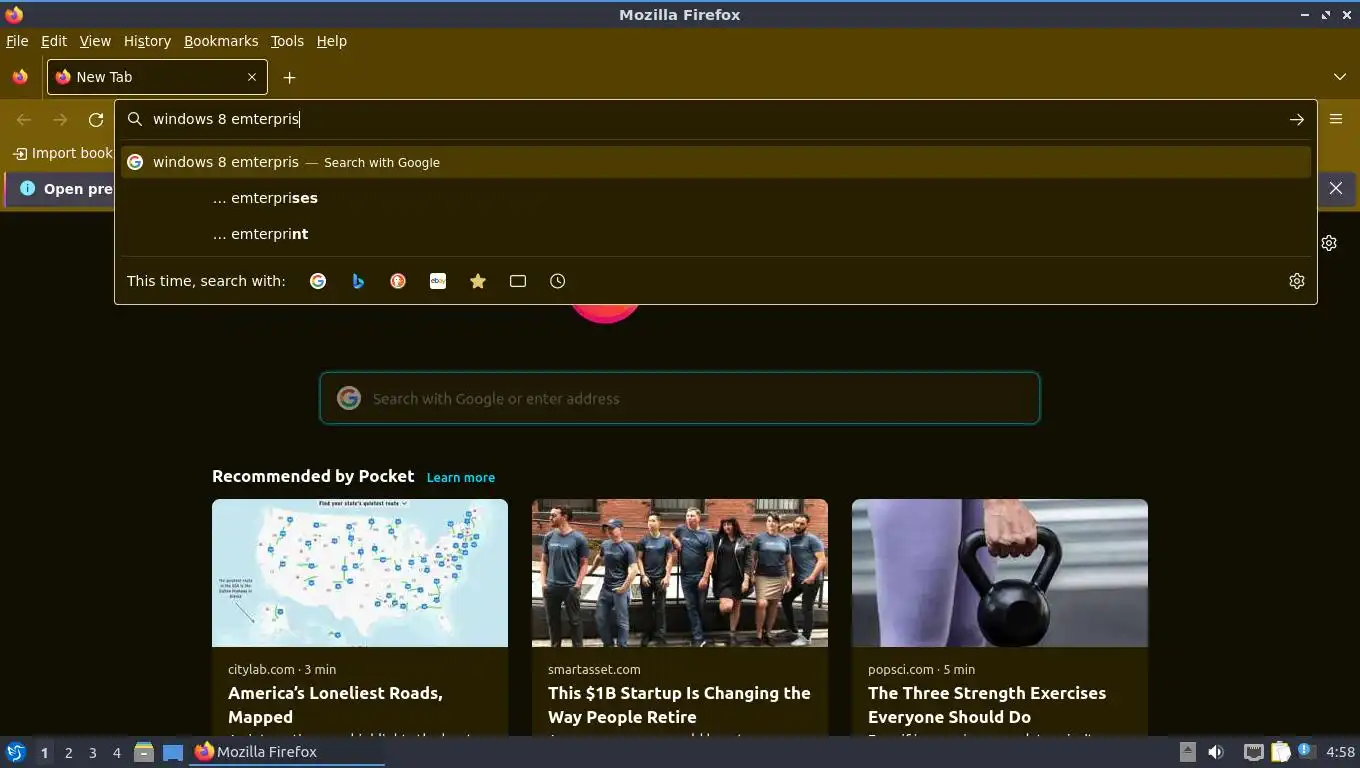Screen dimensions: 1360x768
Task: Switch to workspace 1 on the taskbar
Action: [x=44, y=752]
